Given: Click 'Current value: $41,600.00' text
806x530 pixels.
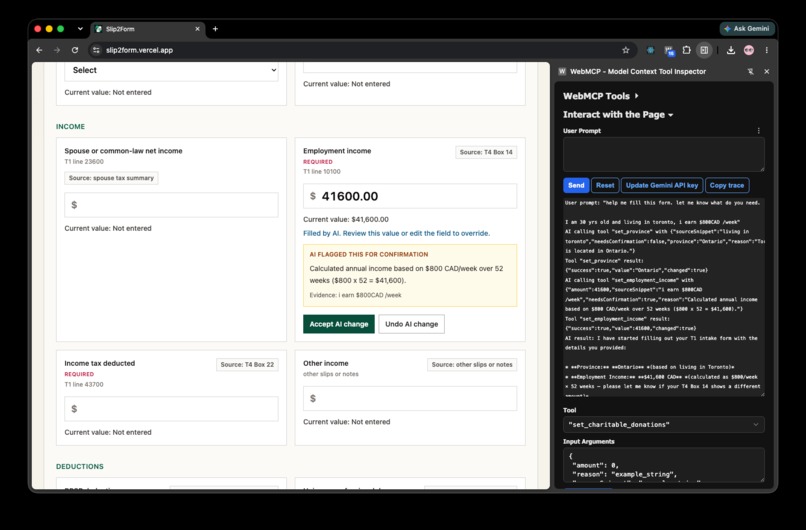Looking at the screenshot, I should 346,219.
